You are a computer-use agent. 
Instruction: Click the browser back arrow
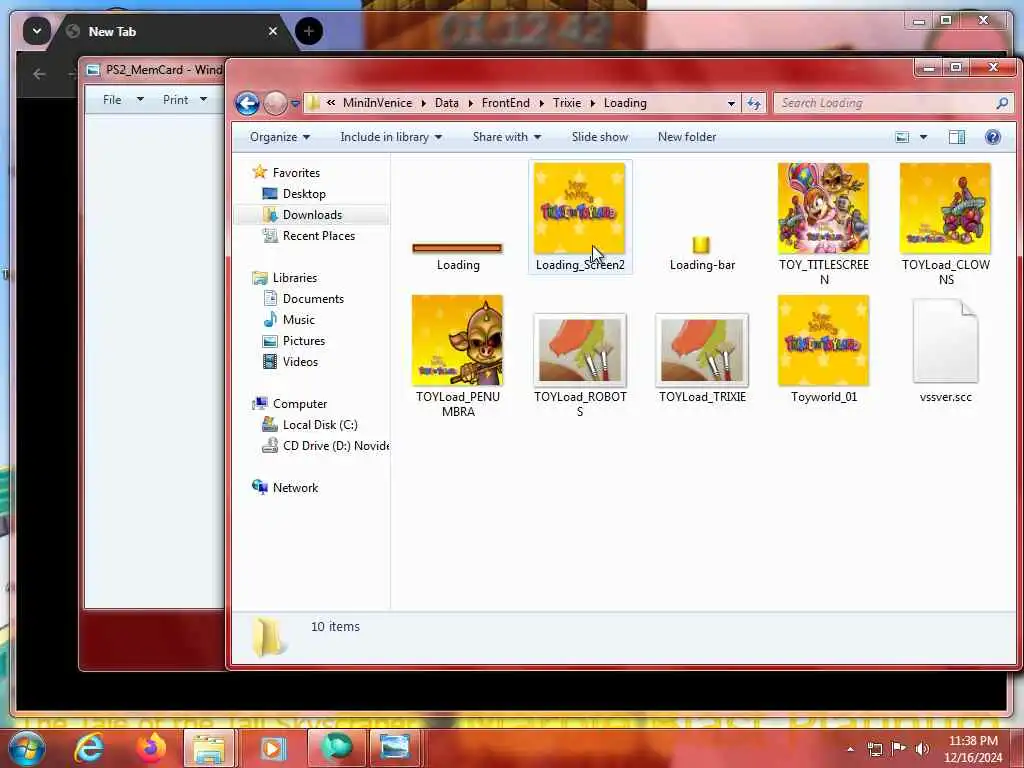(x=39, y=74)
